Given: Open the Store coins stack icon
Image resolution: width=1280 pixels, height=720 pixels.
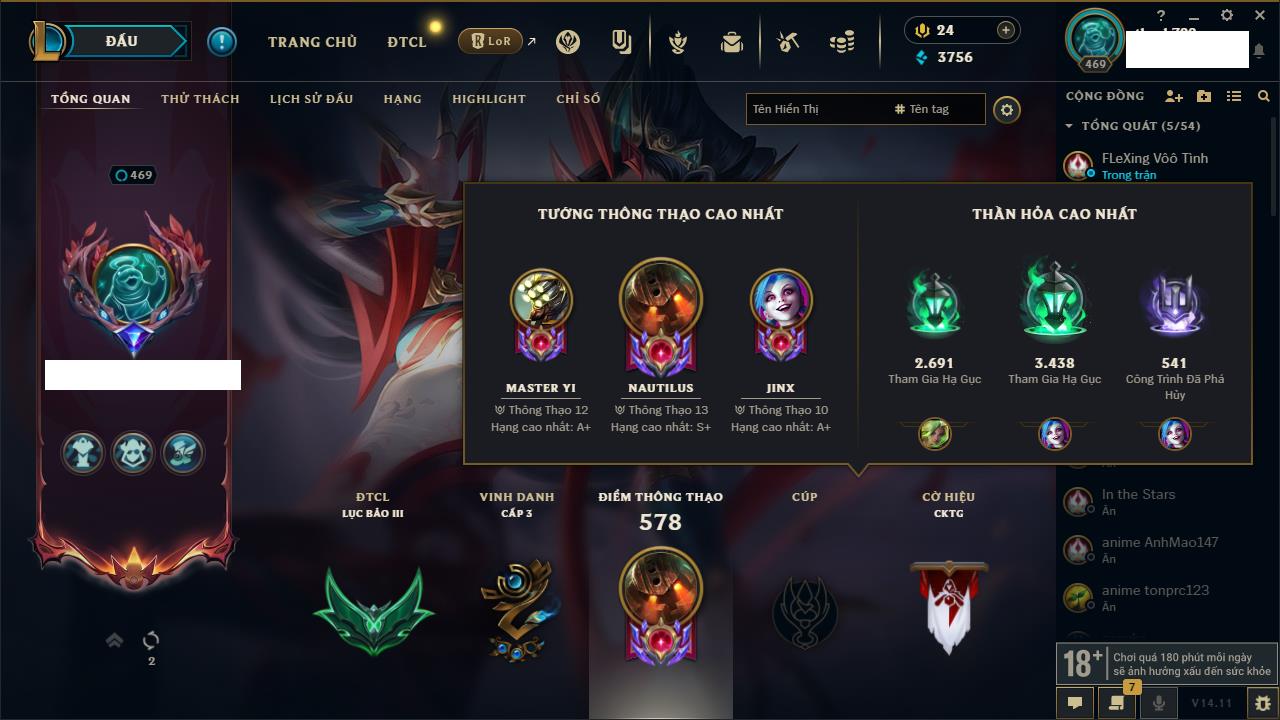Looking at the screenshot, I should pos(842,42).
